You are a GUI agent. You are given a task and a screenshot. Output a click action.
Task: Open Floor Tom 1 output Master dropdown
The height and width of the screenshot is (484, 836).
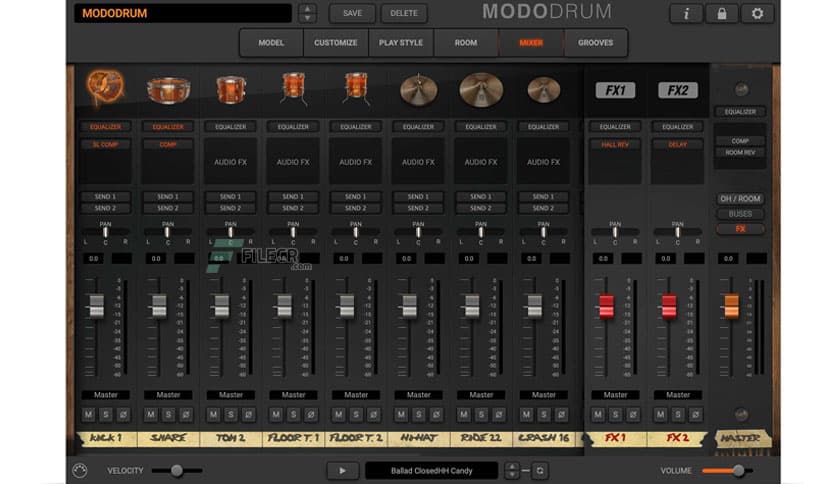click(293, 395)
